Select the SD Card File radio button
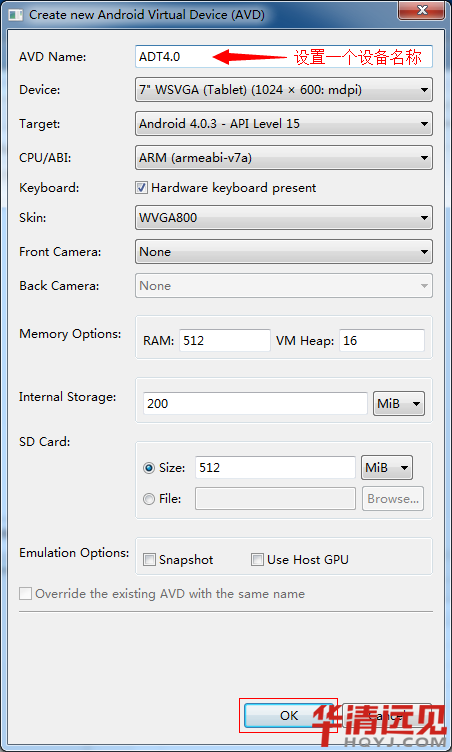The image size is (452, 752). (x=149, y=499)
